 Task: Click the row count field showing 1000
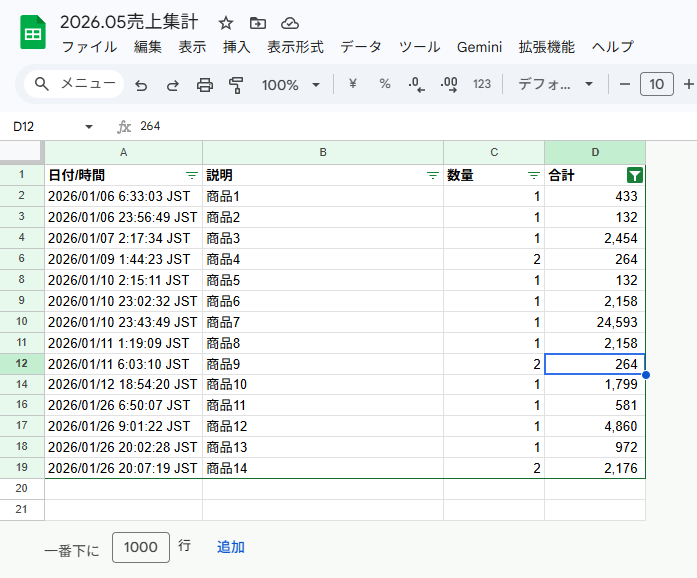(141, 547)
